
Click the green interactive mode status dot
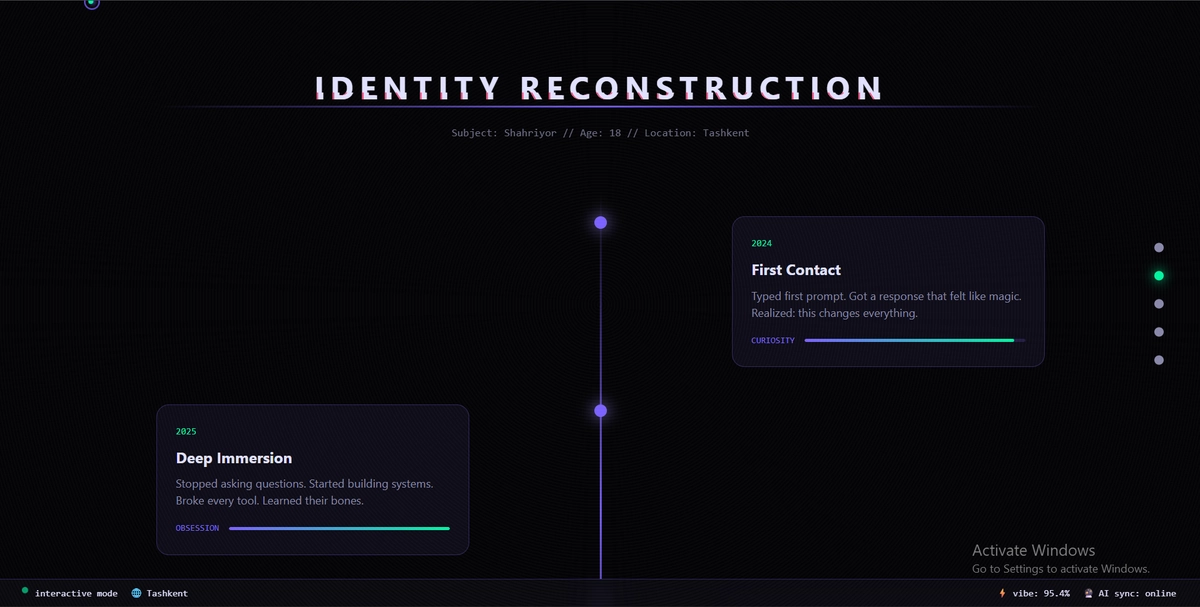point(25,591)
